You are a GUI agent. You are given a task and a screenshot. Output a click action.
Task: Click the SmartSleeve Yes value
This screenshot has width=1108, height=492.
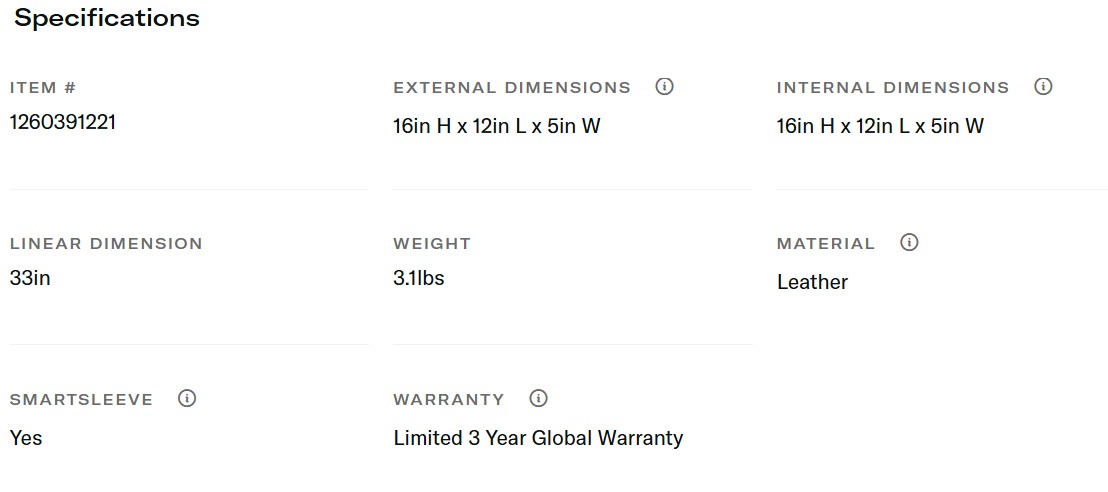(26, 438)
